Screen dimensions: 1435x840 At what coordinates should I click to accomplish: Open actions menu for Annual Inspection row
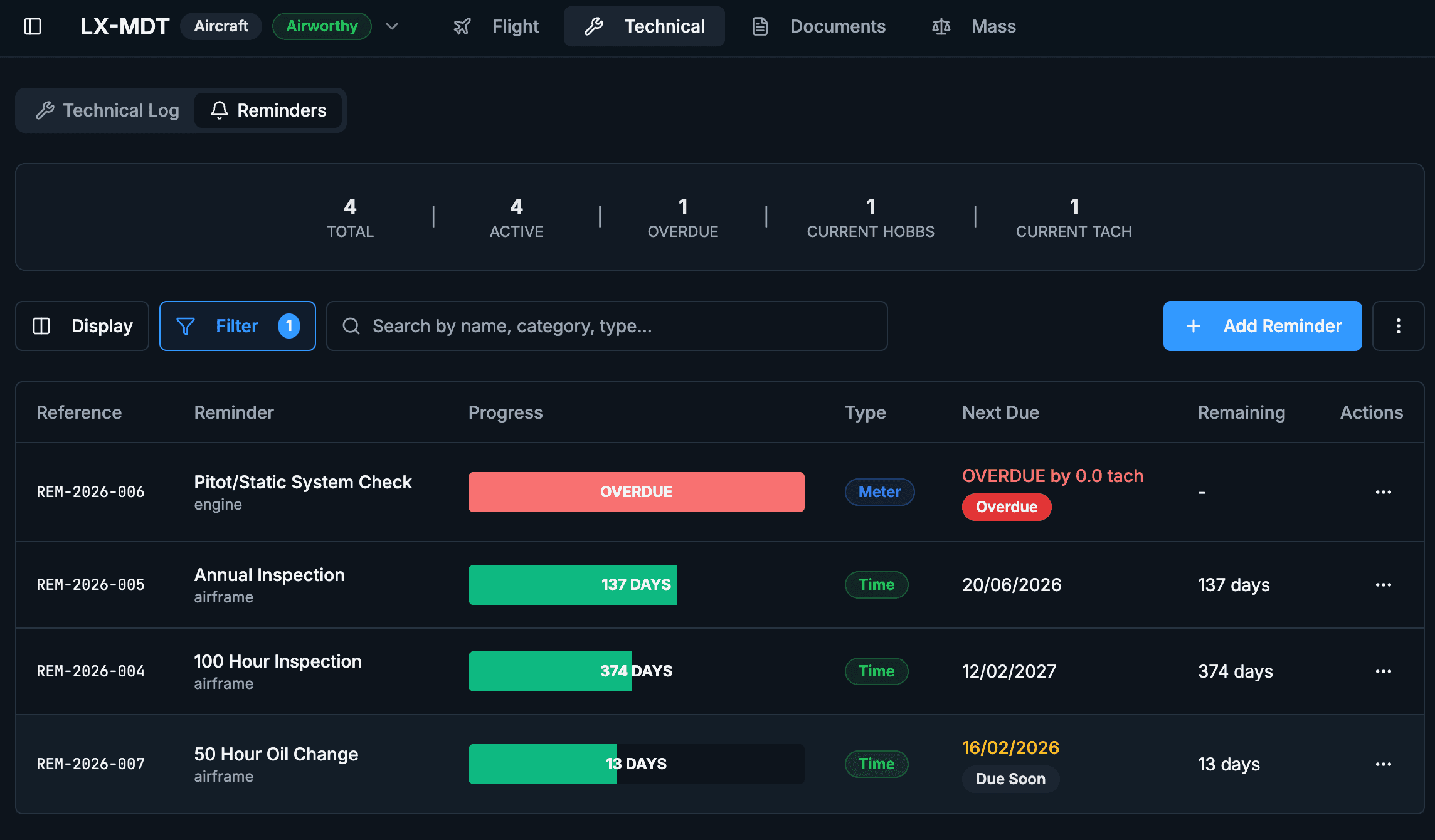[1383, 585]
